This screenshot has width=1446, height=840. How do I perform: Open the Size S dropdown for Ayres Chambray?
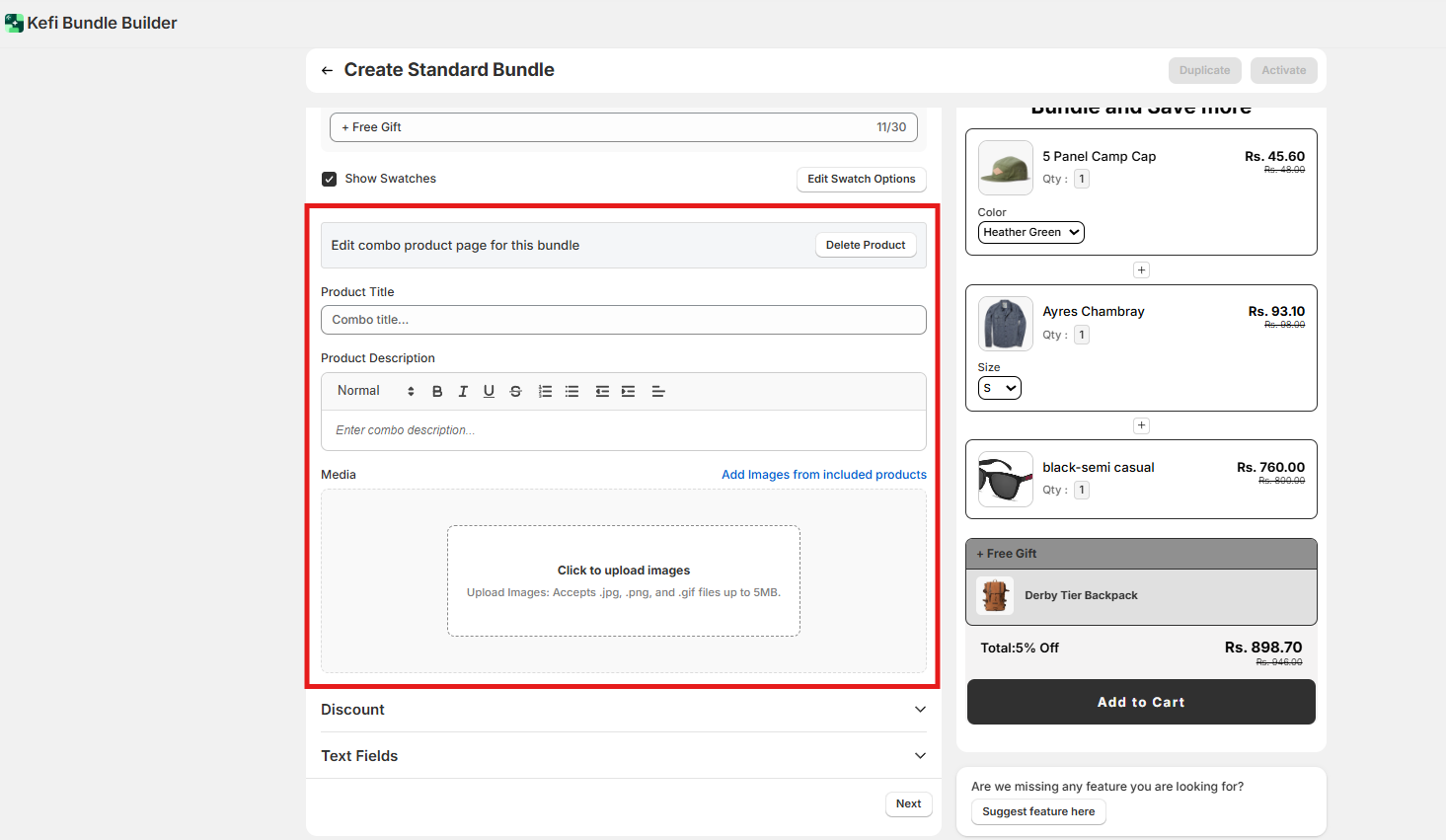click(x=999, y=388)
